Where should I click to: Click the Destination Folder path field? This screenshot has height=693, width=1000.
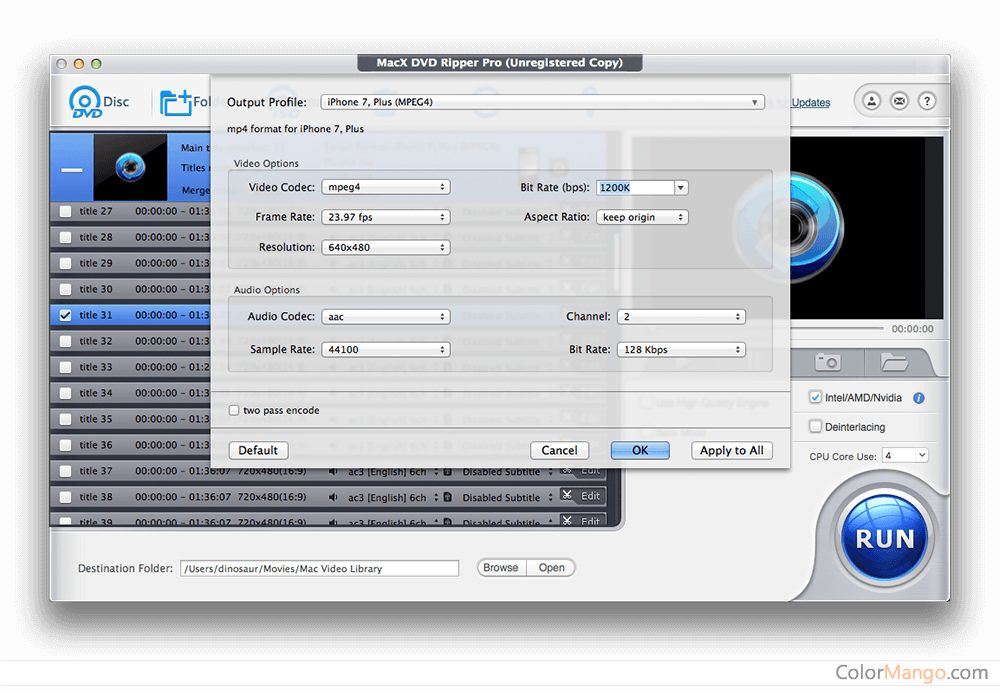click(x=320, y=569)
